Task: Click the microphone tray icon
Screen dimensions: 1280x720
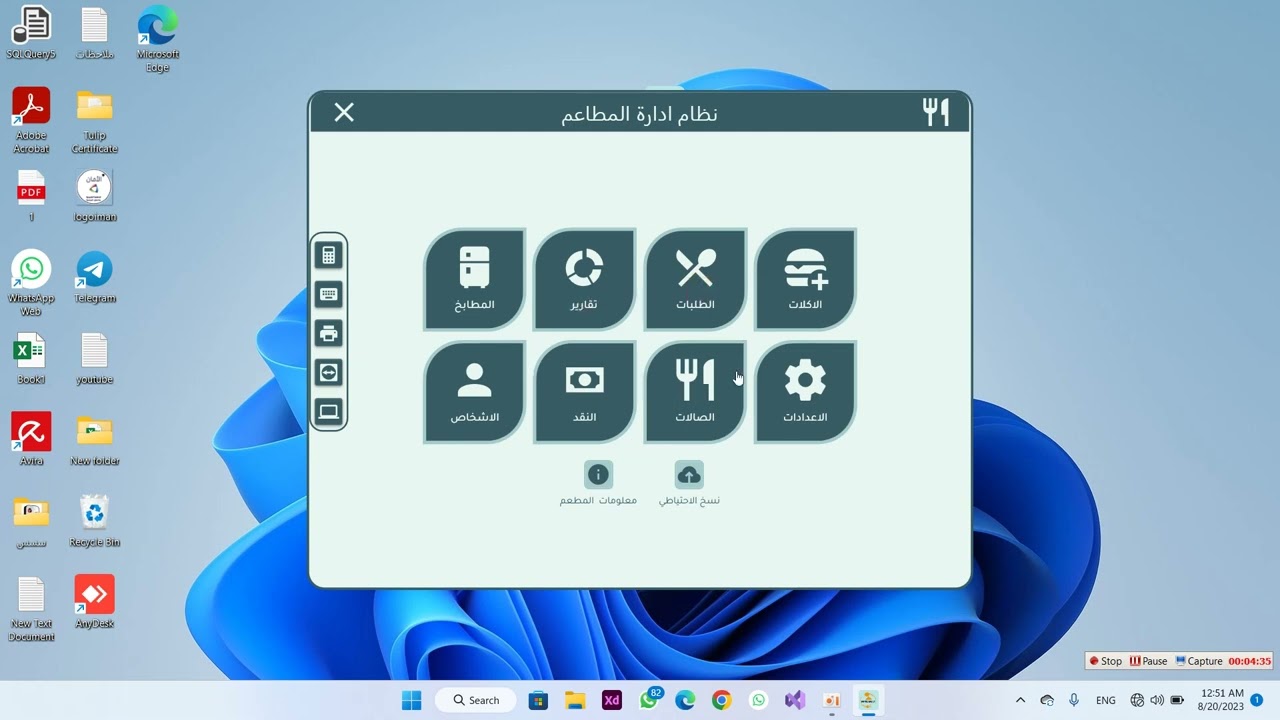Action: coord(1074,700)
